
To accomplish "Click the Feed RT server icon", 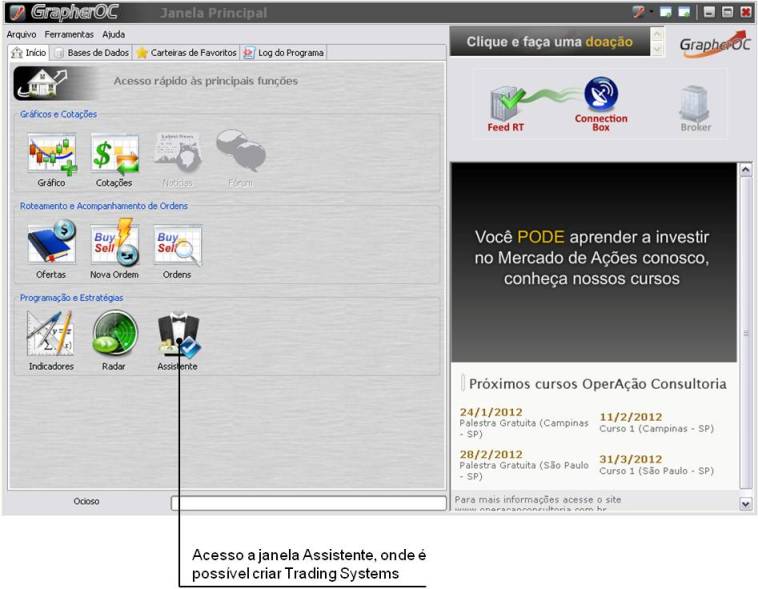I will 506,104.
